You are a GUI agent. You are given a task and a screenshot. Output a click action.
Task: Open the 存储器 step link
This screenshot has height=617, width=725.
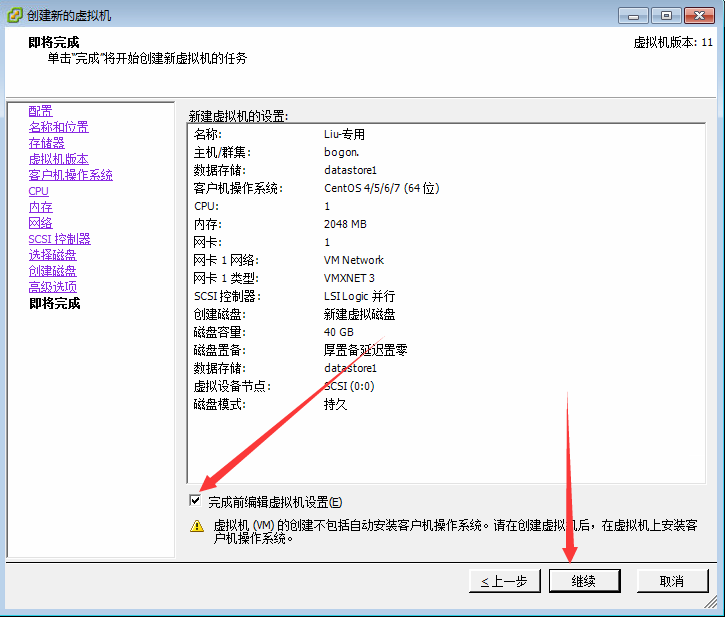47,143
